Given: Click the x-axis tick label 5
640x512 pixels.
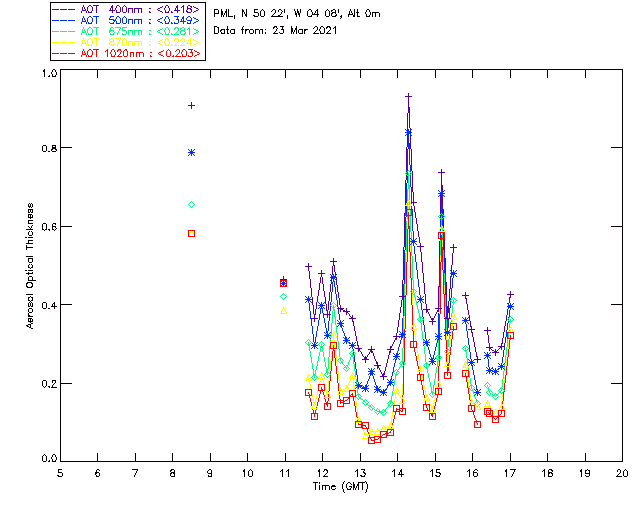Looking at the screenshot, I should pyautogui.click(x=60, y=473).
